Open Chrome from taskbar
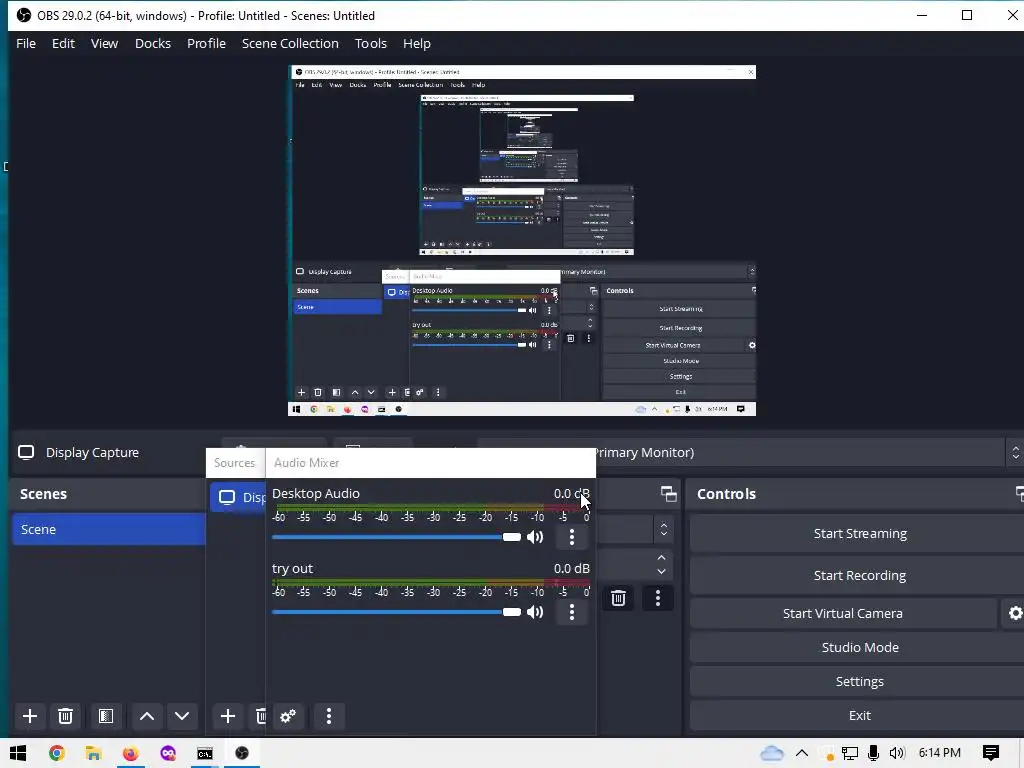This screenshot has height=768, width=1024. tap(57, 753)
